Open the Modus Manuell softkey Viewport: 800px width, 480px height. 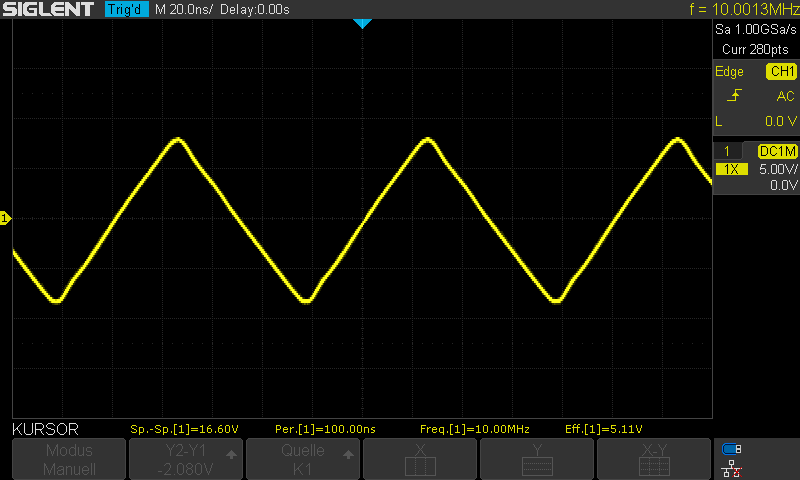point(69,459)
